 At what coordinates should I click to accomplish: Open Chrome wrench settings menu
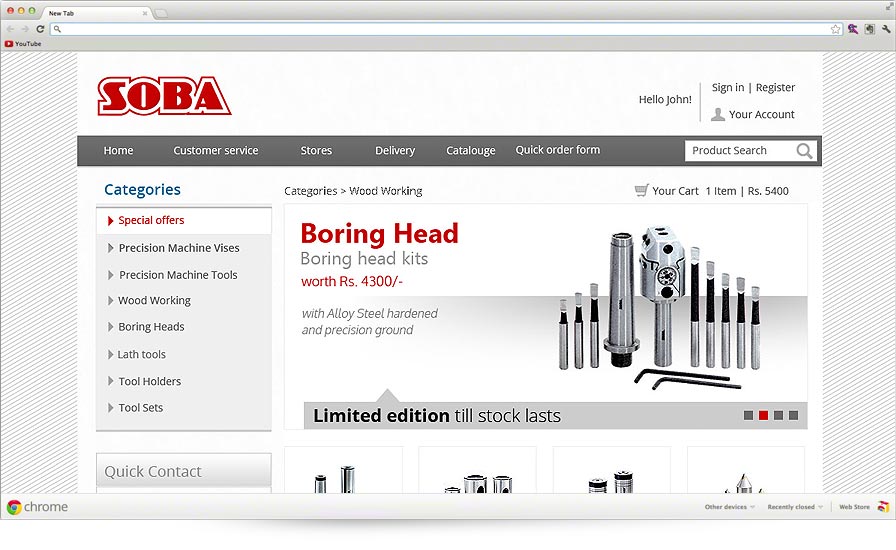point(886,29)
